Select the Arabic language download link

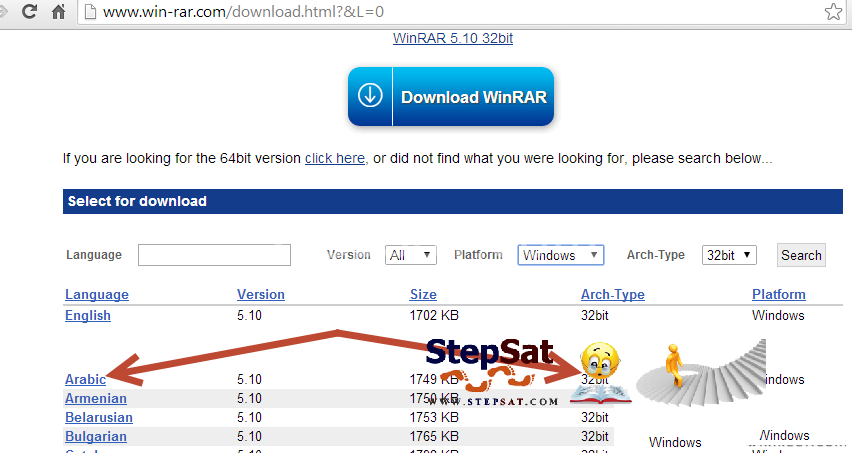(85, 380)
